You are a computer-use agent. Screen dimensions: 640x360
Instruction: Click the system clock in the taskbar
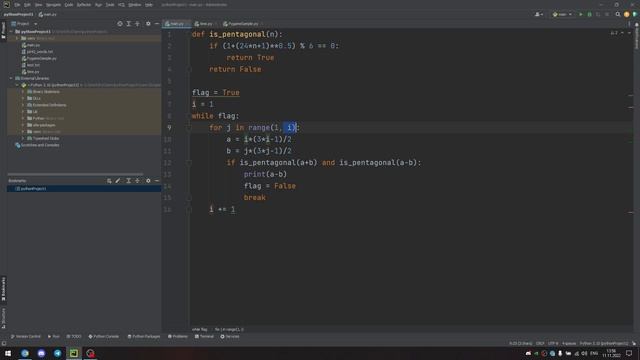point(611,353)
